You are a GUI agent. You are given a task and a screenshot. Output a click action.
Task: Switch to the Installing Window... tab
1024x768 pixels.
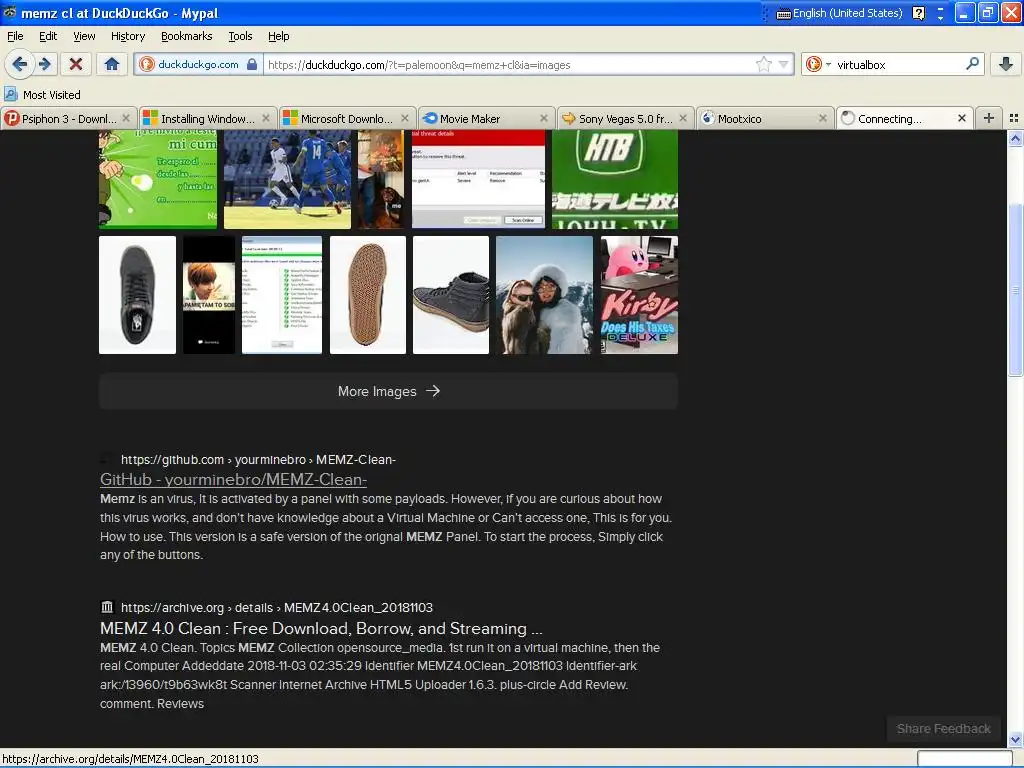(207, 118)
